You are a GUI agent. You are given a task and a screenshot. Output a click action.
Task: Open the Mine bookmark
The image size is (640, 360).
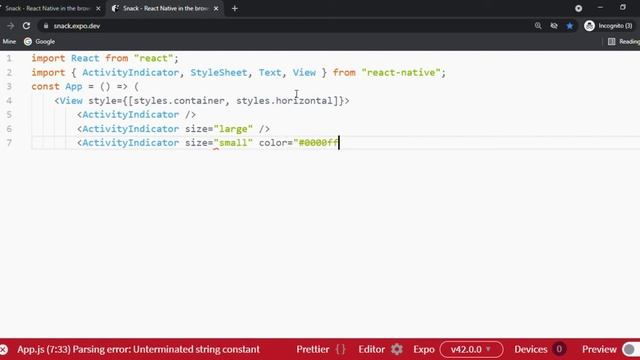(x=9, y=42)
